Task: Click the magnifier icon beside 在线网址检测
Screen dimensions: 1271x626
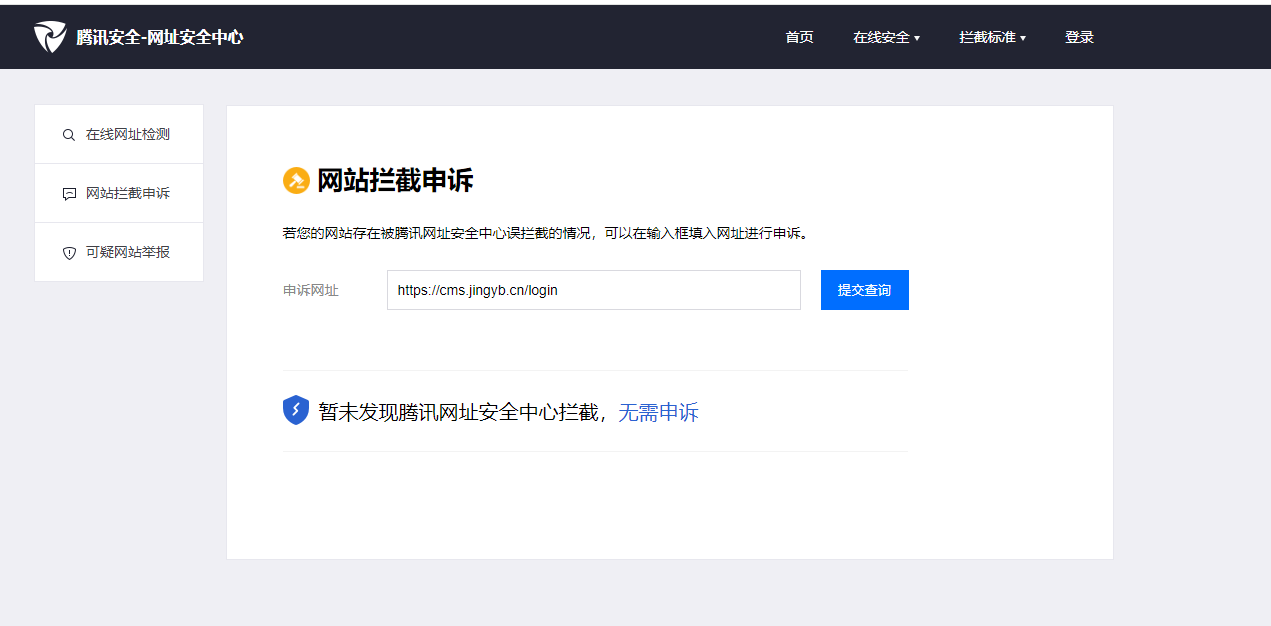Action: (x=69, y=135)
